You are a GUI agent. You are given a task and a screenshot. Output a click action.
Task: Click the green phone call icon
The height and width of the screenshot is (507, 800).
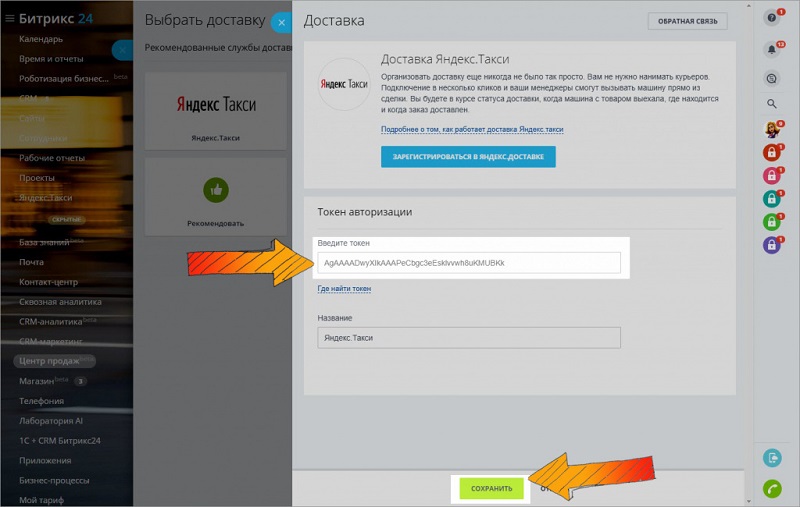click(772, 489)
